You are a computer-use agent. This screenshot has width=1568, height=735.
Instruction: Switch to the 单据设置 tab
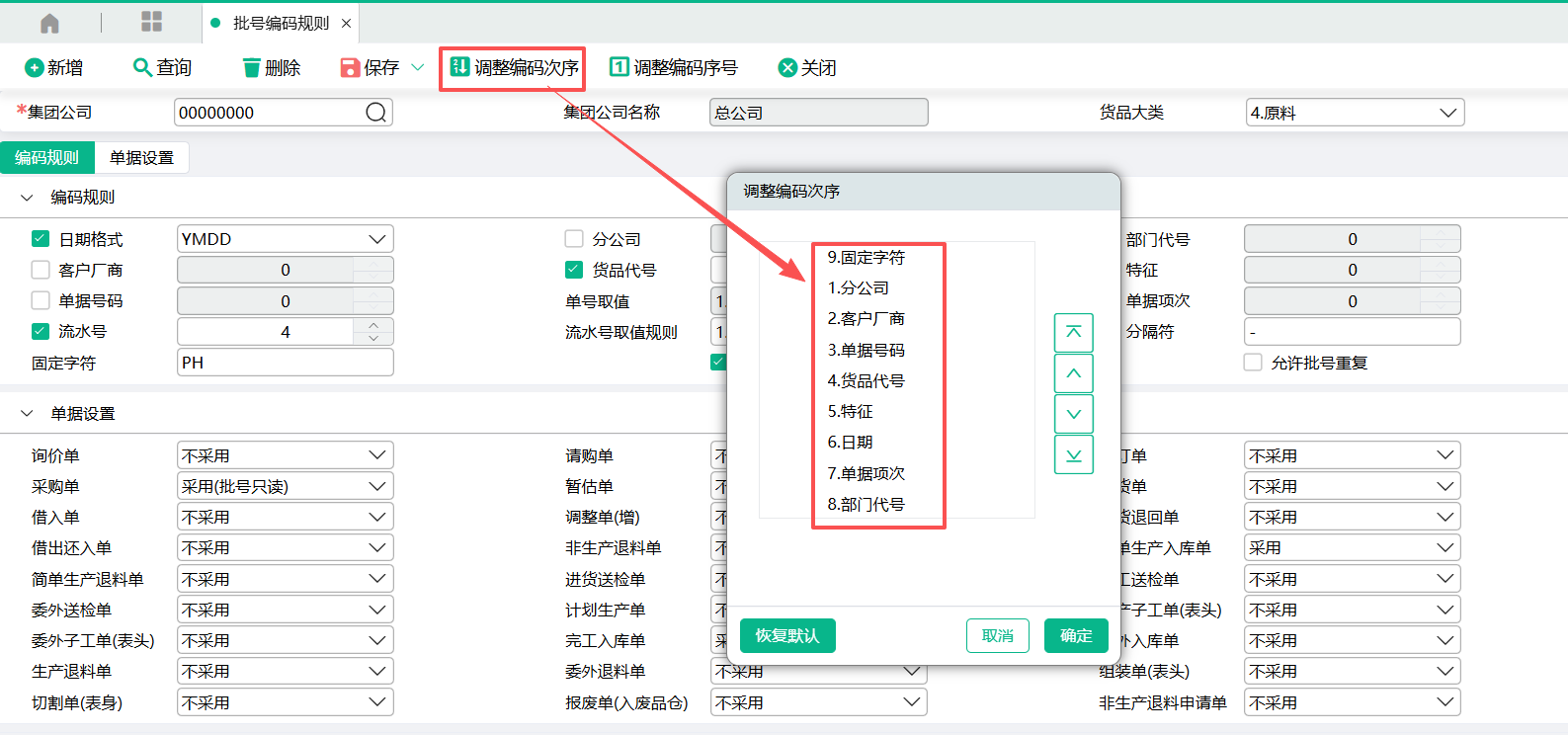[x=141, y=158]
